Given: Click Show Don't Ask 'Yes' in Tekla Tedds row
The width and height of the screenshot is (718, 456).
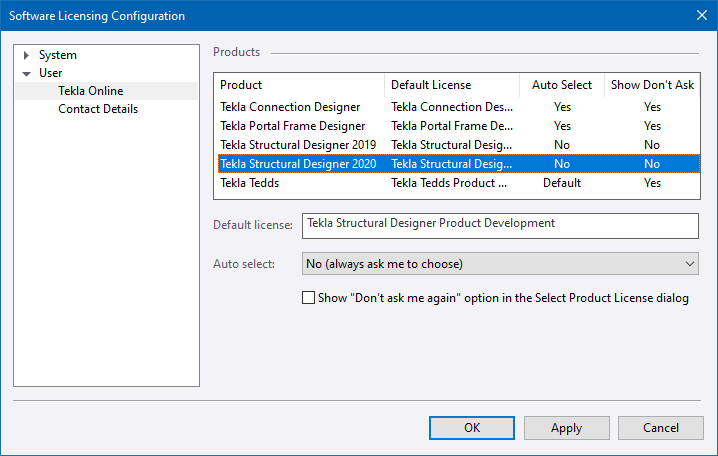Looking at the screenshot, I should point(652,183).
